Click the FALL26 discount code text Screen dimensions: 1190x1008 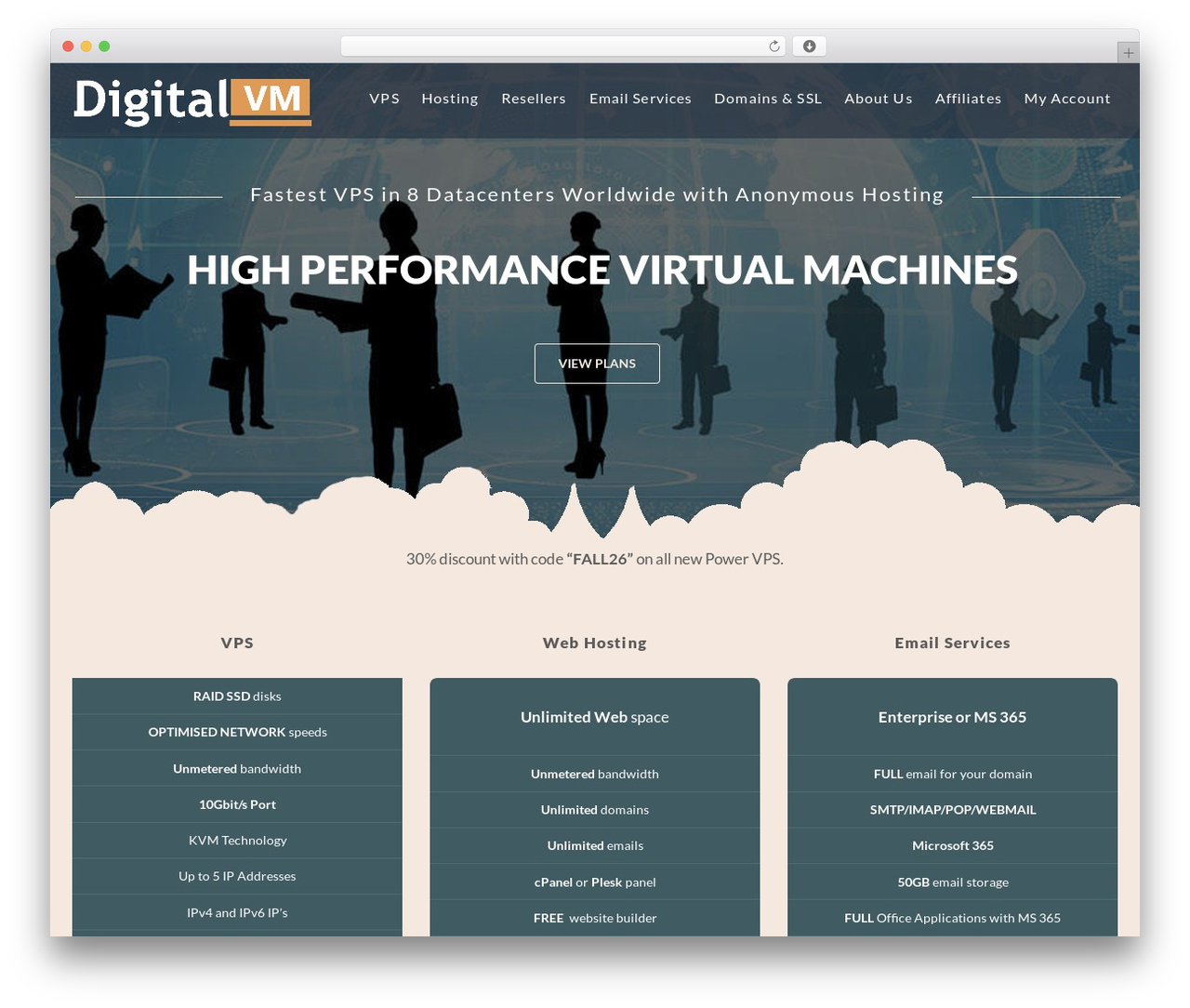click(600, 559)
